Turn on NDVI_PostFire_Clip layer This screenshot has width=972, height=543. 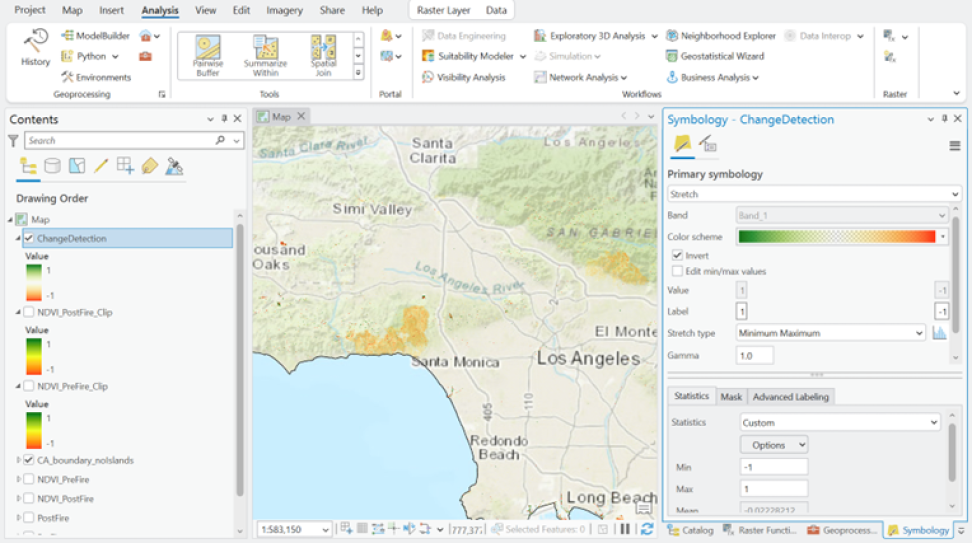[x=29, y=312]
